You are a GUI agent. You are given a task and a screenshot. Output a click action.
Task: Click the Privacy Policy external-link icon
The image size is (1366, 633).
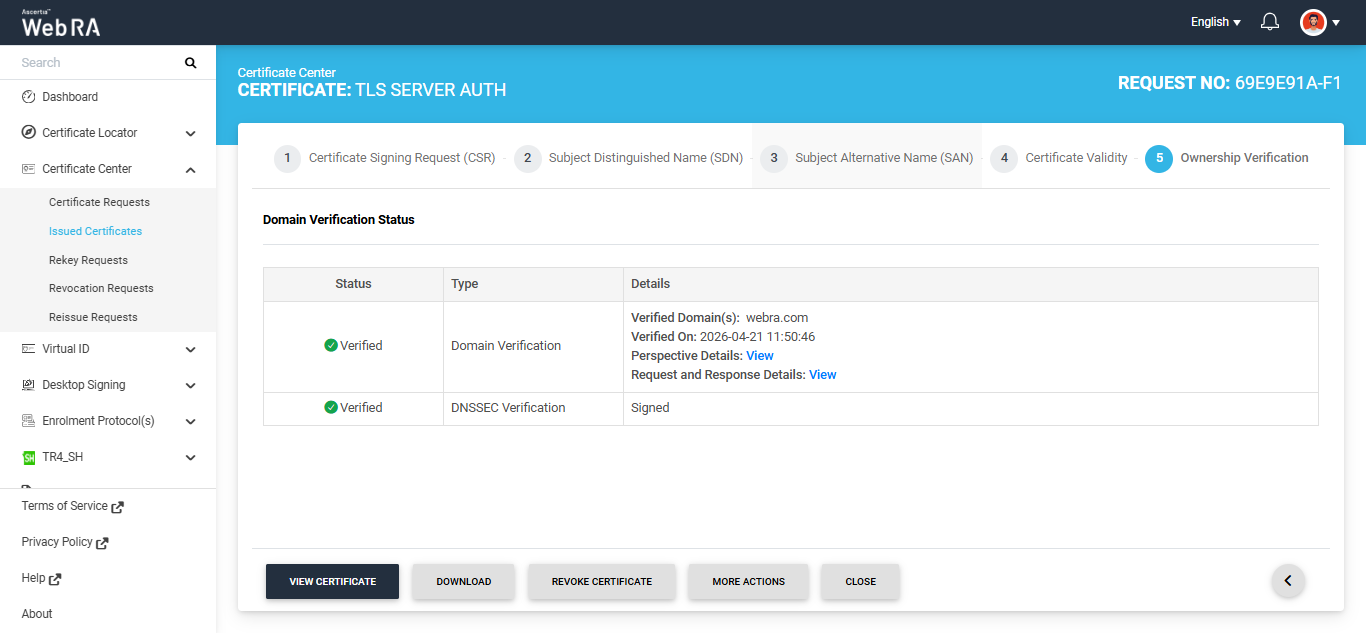(102, 543)
